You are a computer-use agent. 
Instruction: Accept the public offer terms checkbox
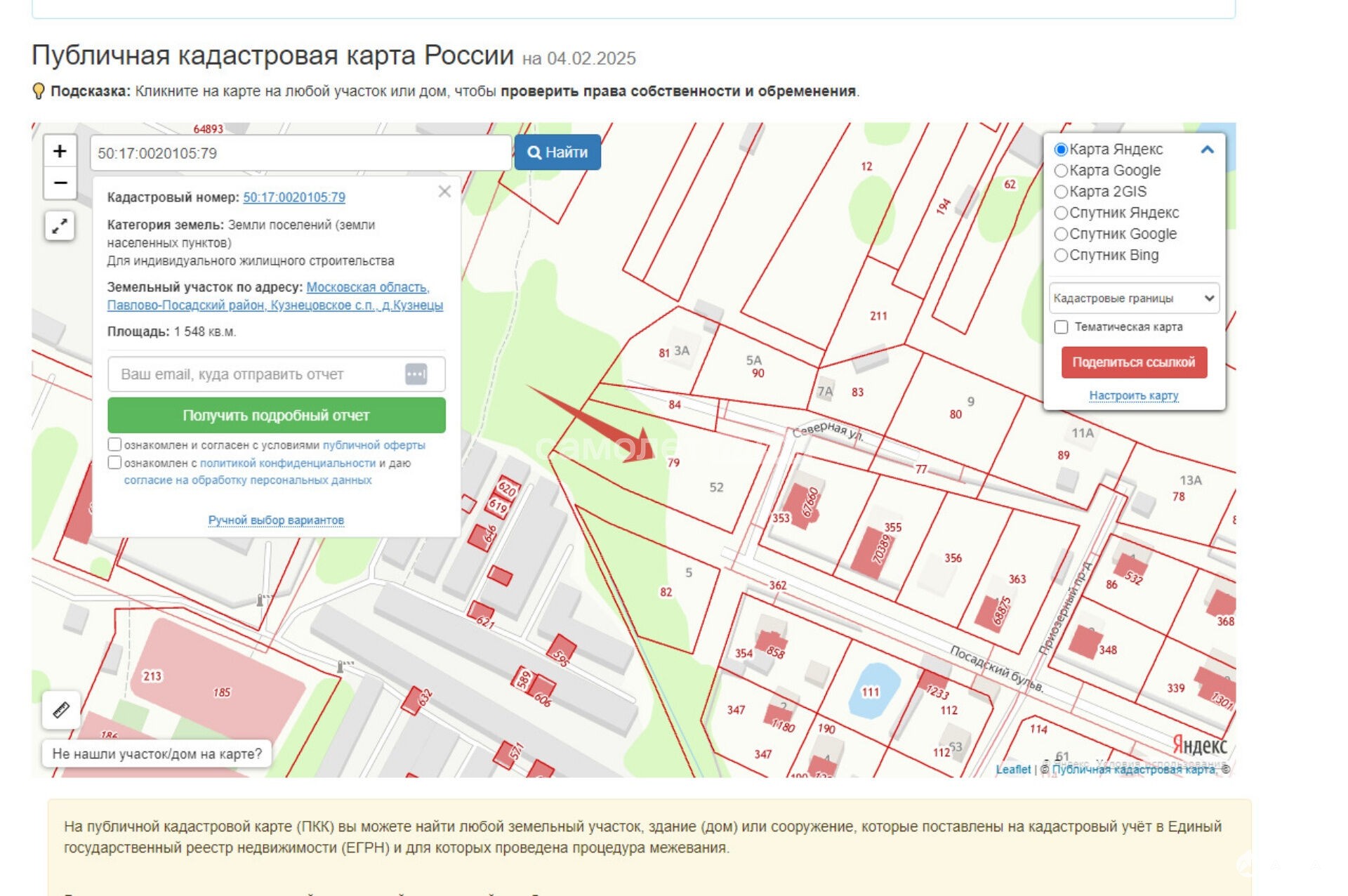click(x=114, y=444)
